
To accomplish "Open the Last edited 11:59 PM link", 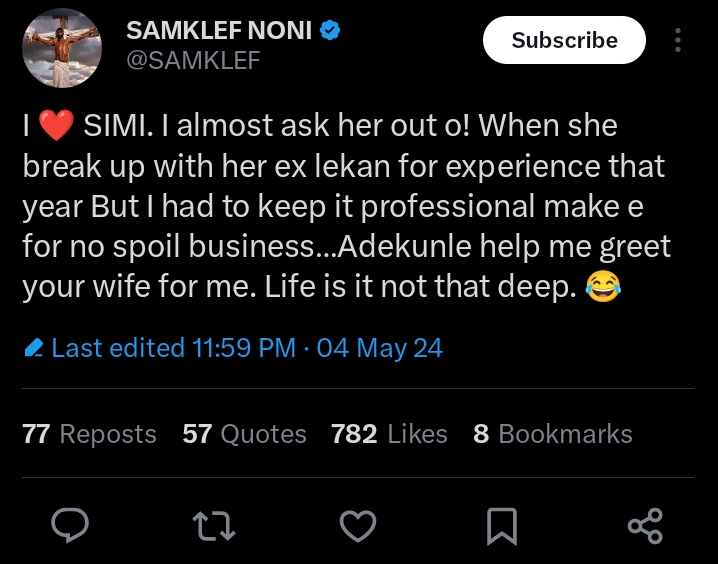I will pyautogui.click(x=173, y=348).
